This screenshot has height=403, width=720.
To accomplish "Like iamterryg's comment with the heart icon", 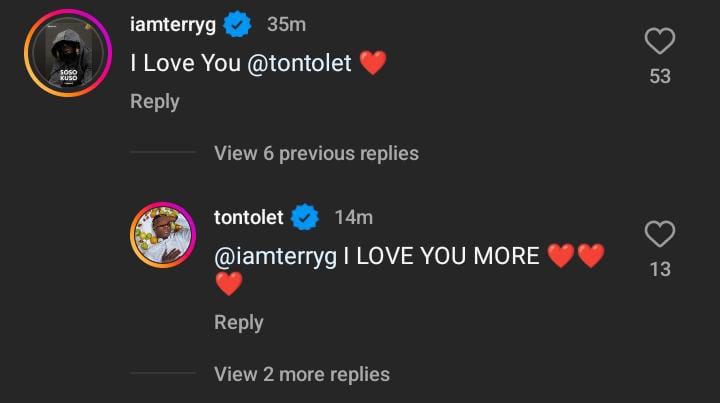I will point(660,42).
